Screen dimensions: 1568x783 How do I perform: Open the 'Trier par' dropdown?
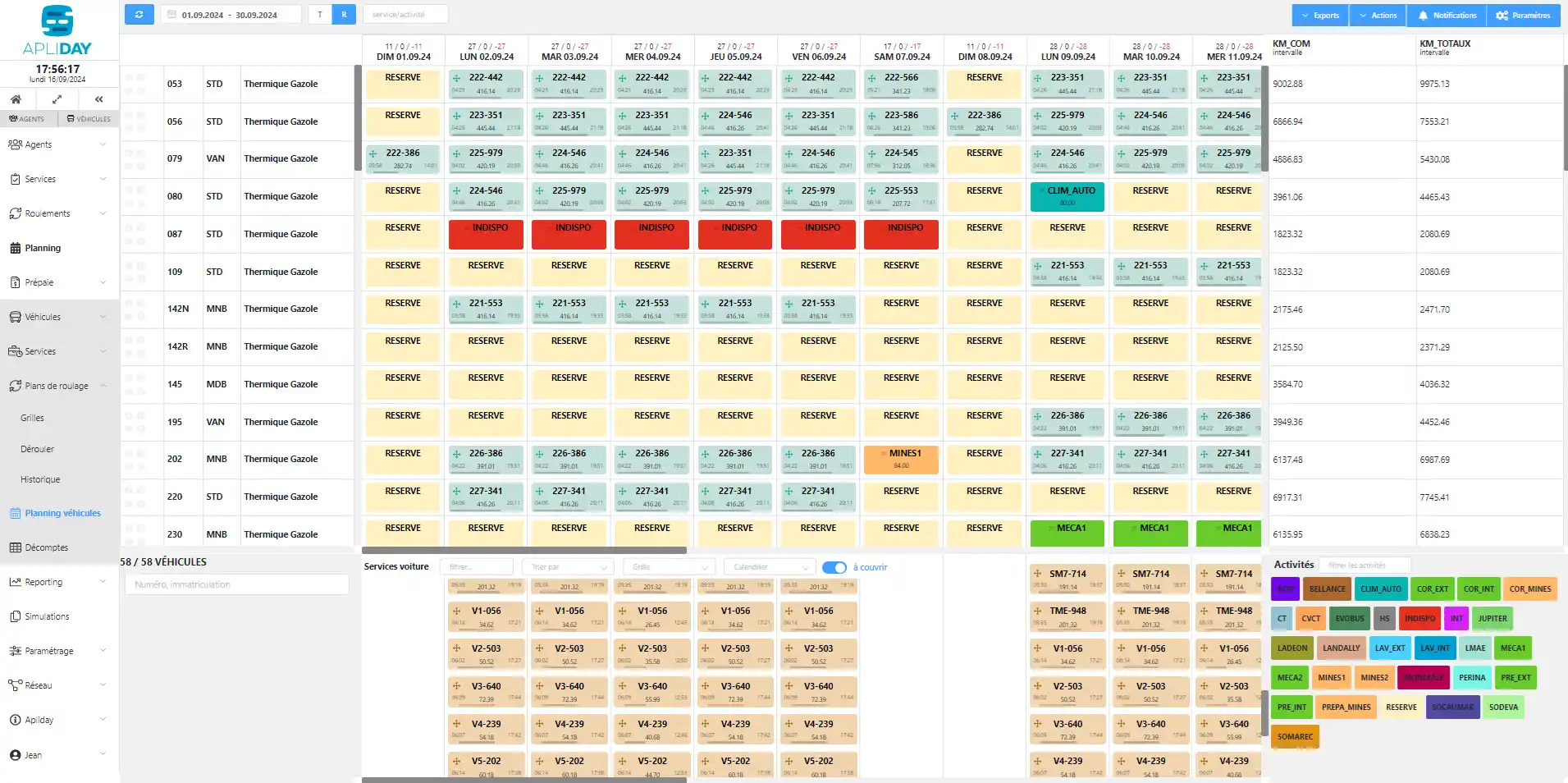(569, 567)
